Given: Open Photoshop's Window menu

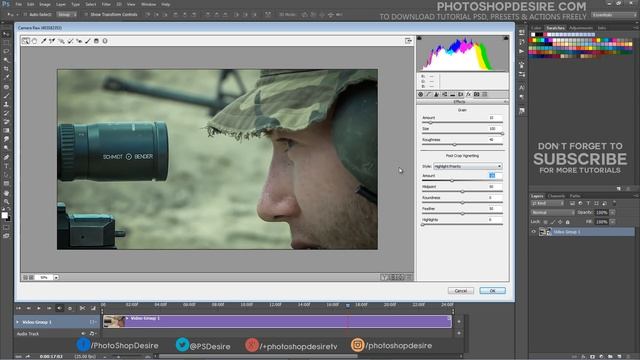Looking at the screenshot, I should [x=148, y=4].
